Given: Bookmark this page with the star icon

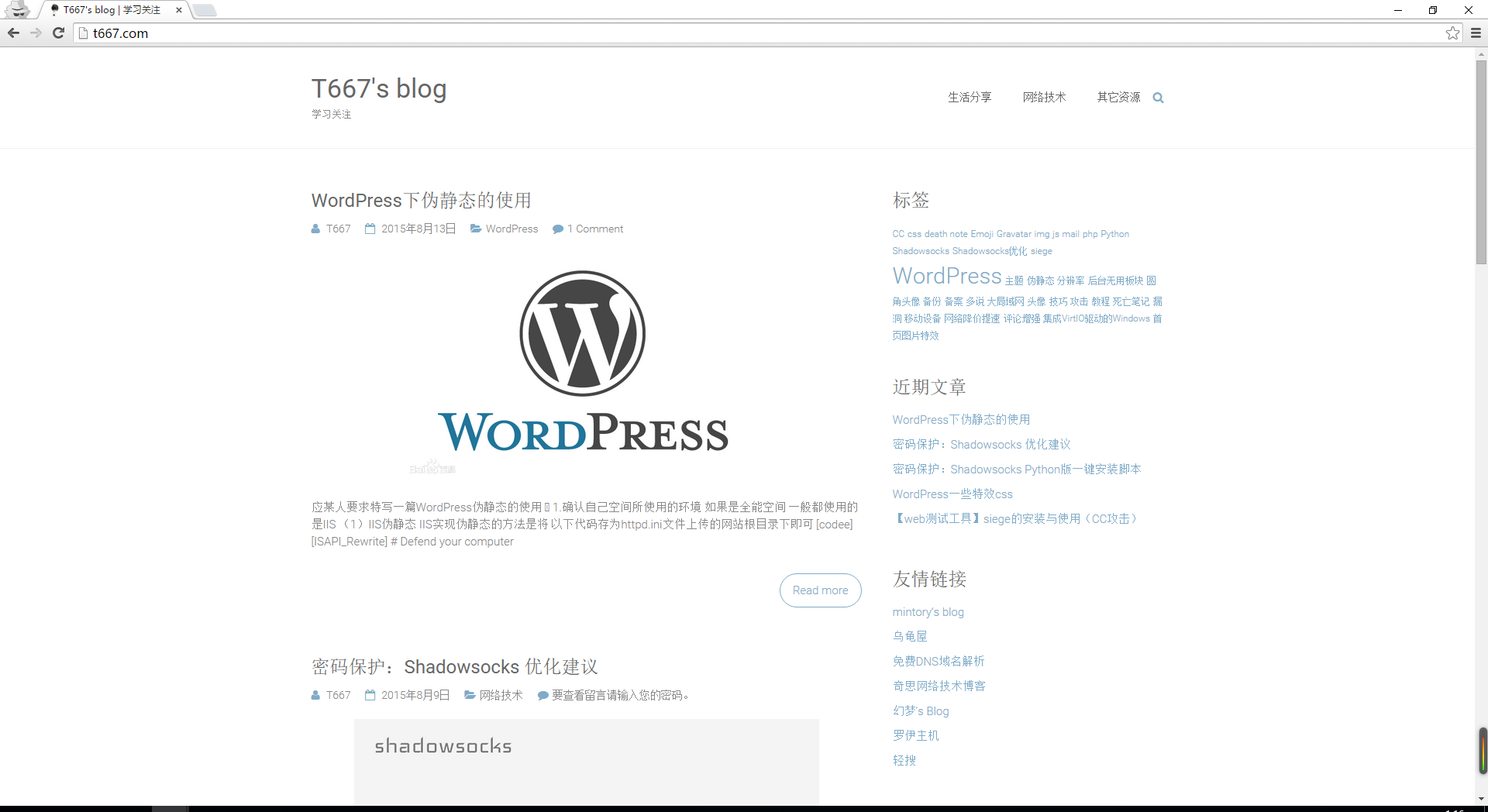Looking at the screenshot, I should (x=1452, y=33).
